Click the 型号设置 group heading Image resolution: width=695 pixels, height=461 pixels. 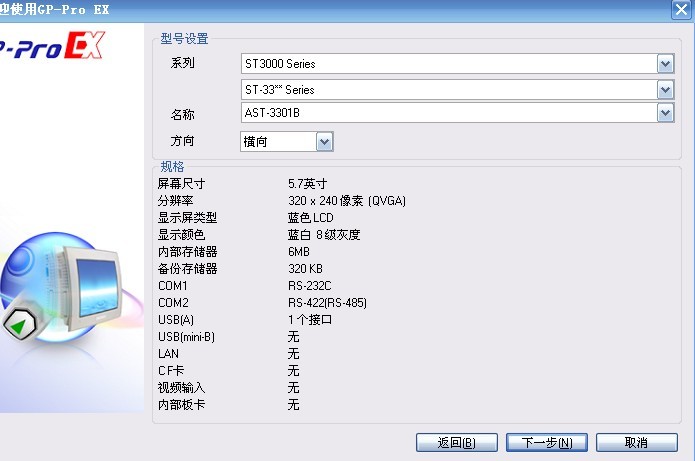[x=184, y=39]
